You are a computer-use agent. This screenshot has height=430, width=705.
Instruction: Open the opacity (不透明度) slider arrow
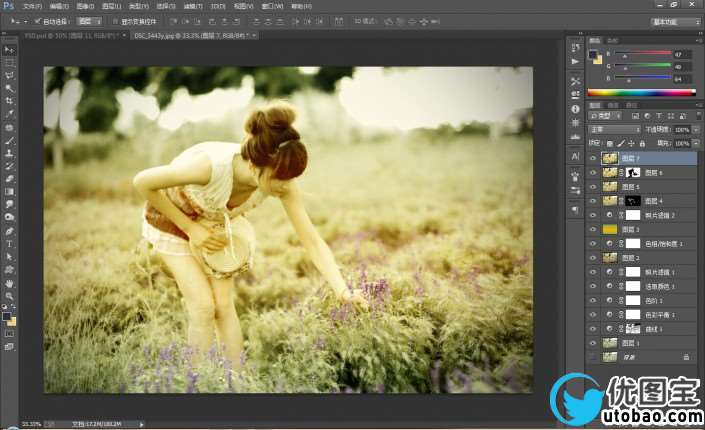pyautogui.click(x=696, y=130)
